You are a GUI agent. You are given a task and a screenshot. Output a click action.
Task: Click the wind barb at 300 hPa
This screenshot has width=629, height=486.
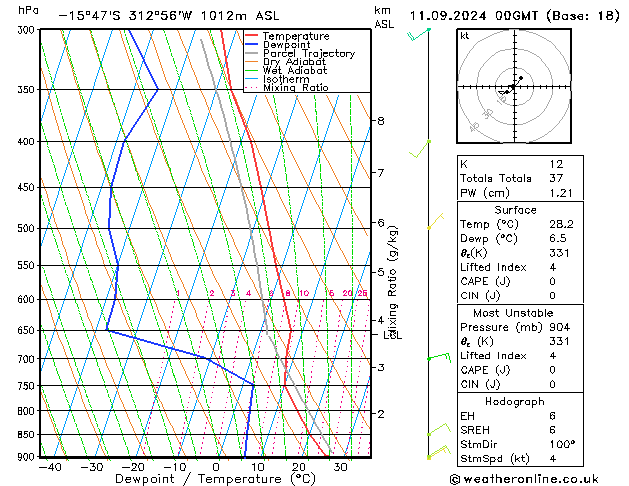419,34
